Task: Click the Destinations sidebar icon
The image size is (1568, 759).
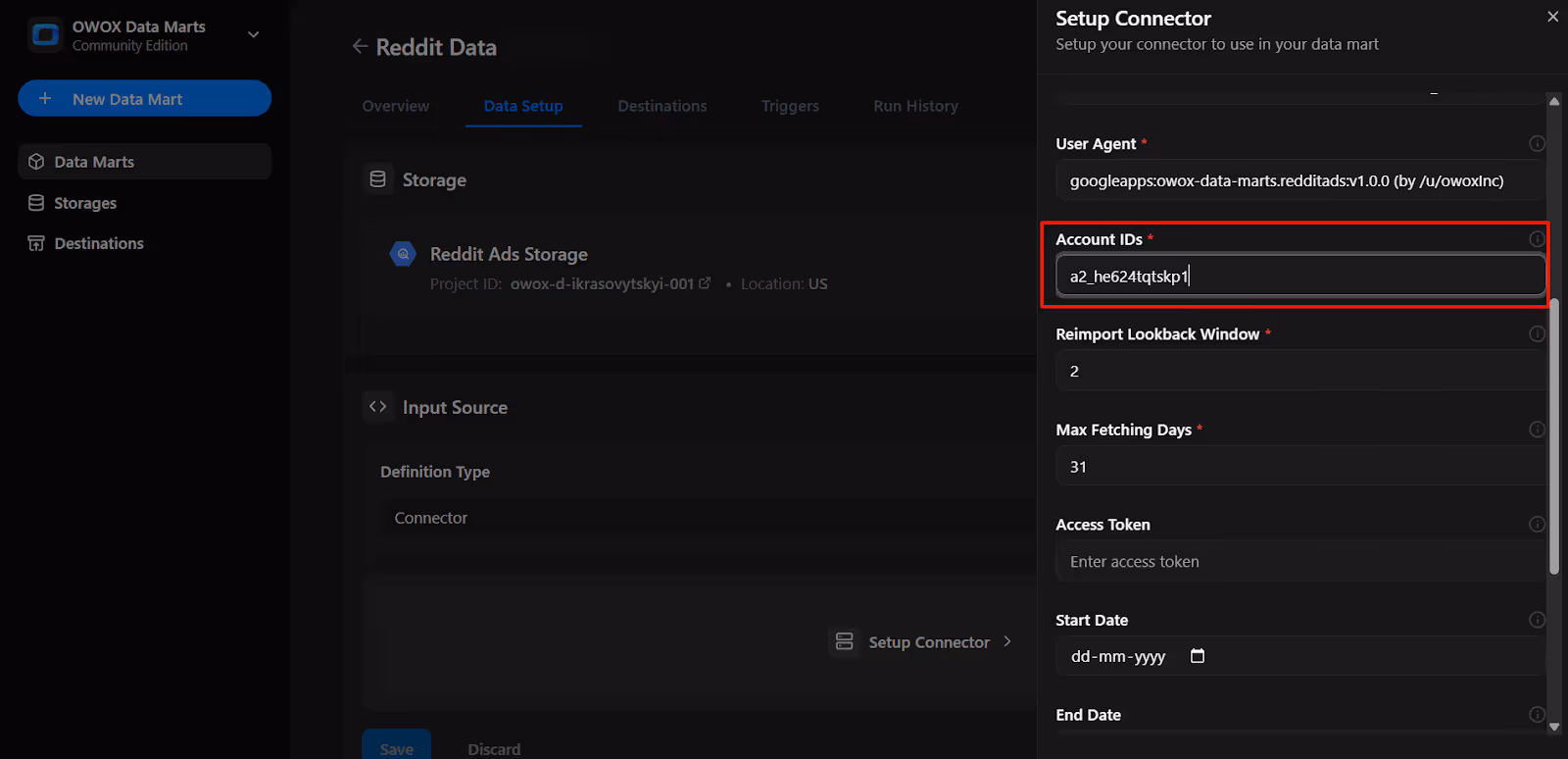Action: click(x=36, y=243)
